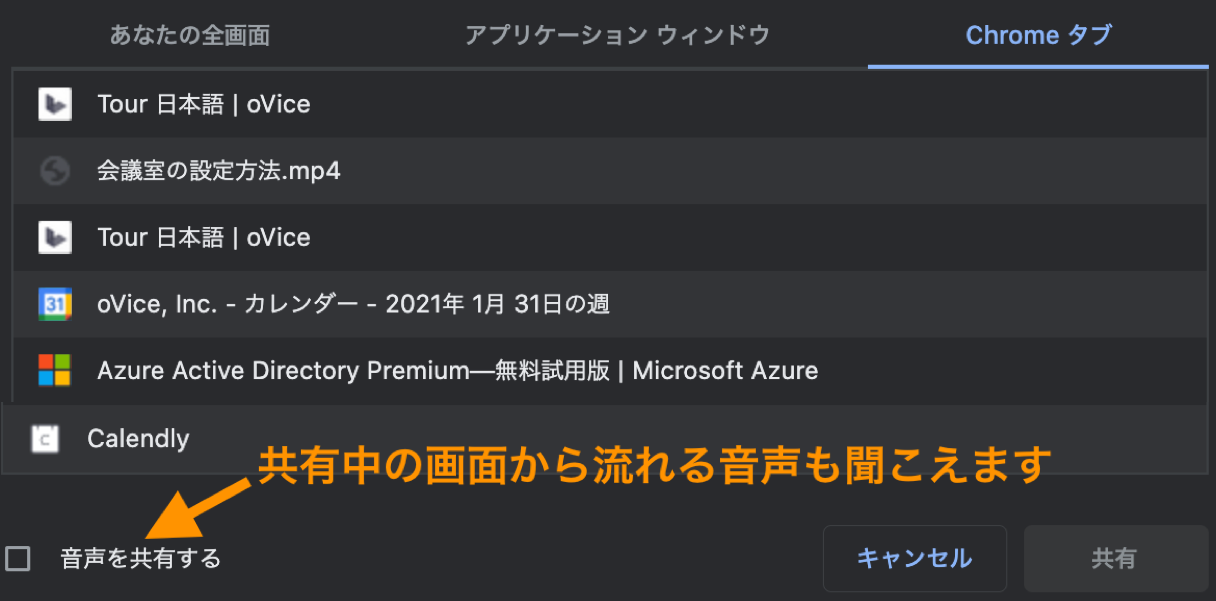The height and width of the screenshot is (601, 1216).
Task: Click the Google Calendar icon
Action: (54, 304)
